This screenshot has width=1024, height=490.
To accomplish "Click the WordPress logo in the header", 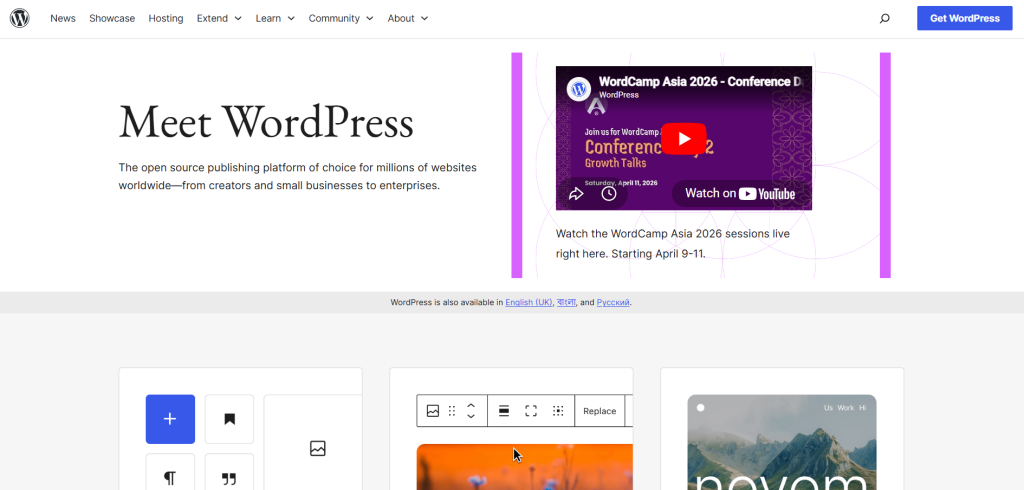I will tap(20, 18).
